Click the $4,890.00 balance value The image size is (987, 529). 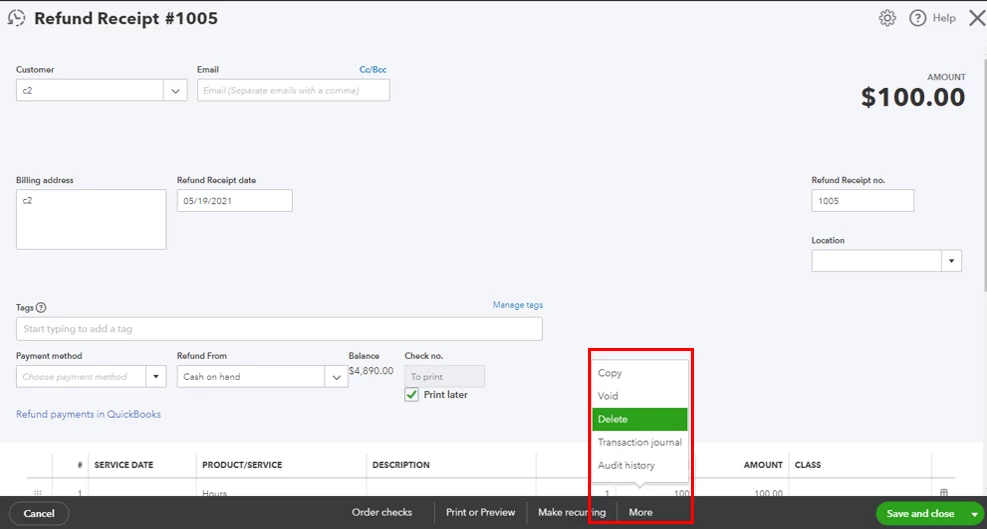point(371,371)
